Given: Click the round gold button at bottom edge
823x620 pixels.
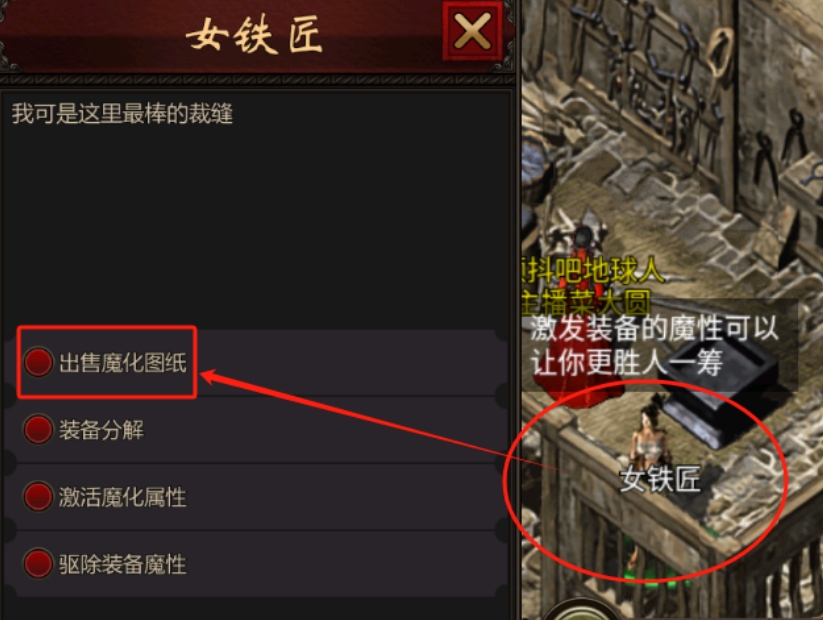Looking at the screenshot, I should click(x=580, y=610).
